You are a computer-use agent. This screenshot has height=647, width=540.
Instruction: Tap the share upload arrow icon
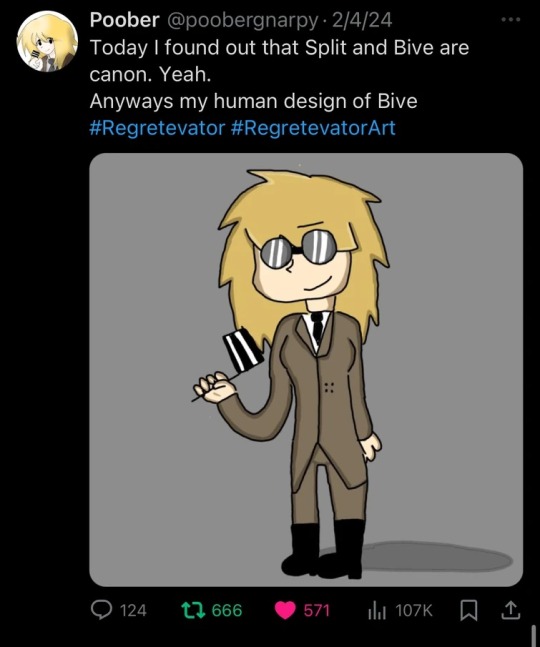(x=510, y=610)
